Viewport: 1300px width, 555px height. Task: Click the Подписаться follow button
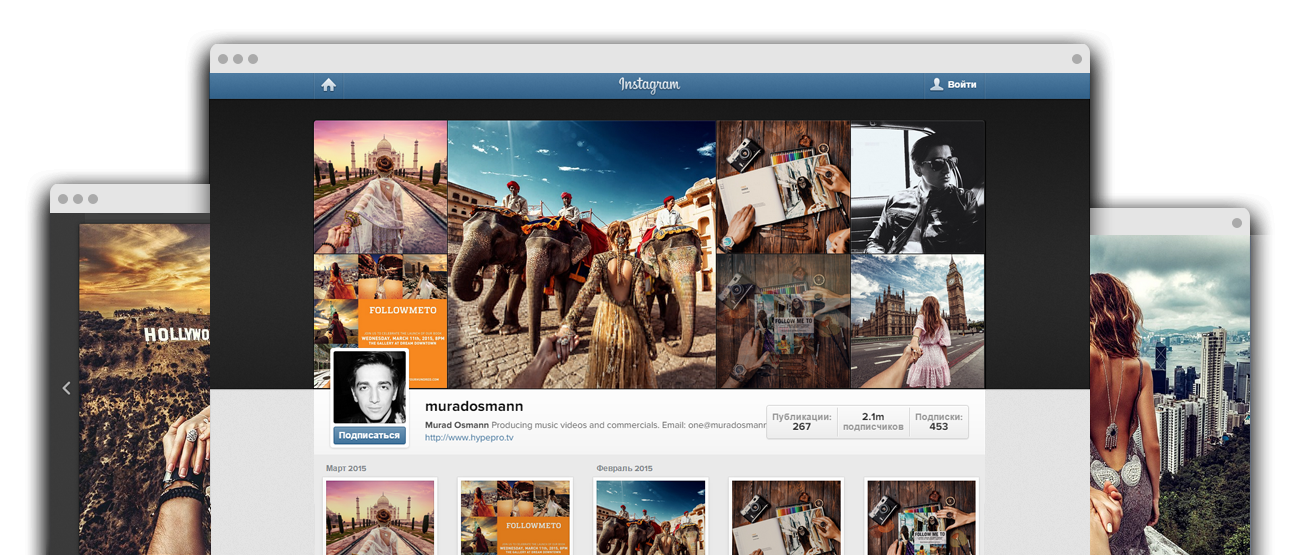tap(369, 435)
